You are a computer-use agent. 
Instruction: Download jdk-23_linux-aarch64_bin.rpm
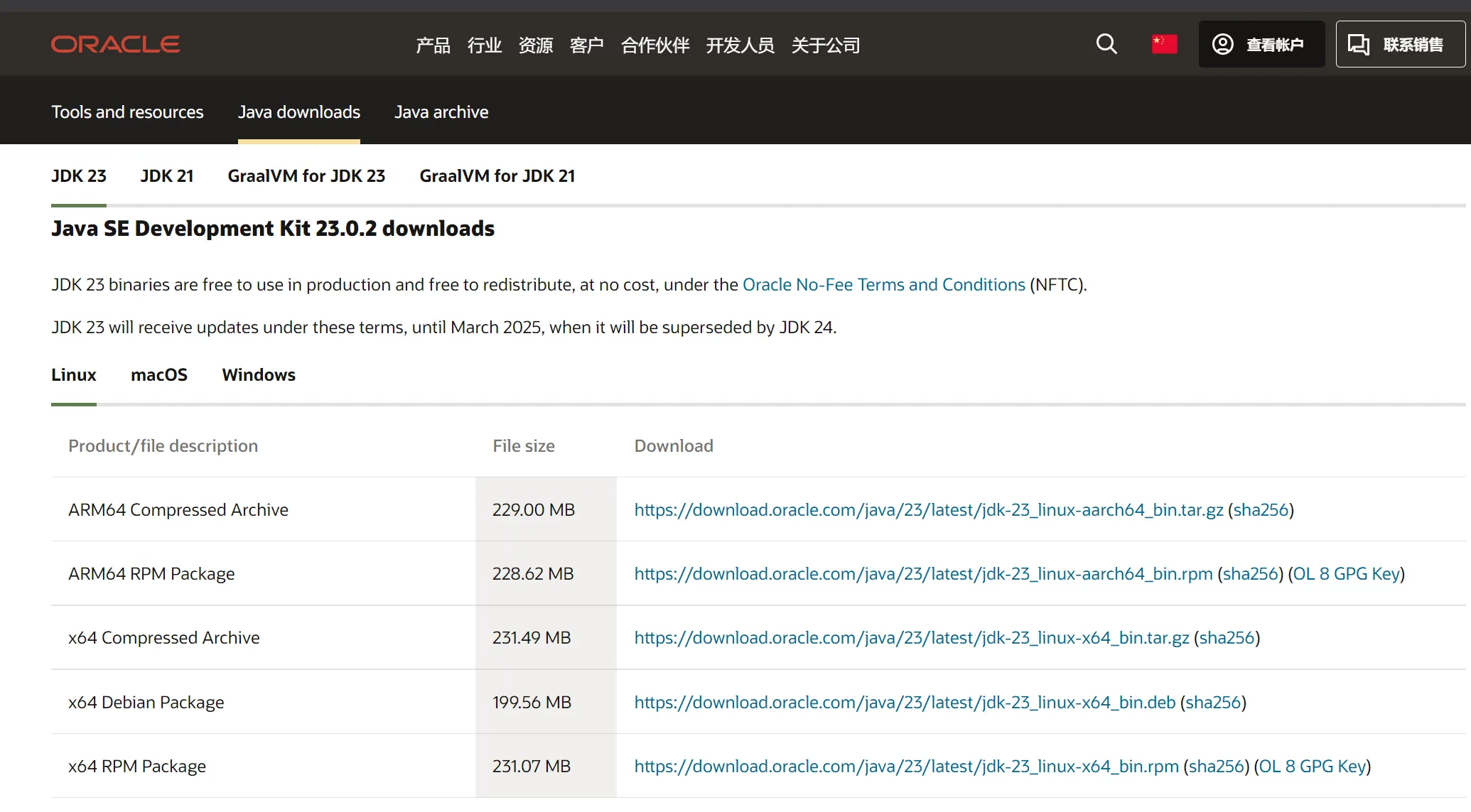(923, 574)
